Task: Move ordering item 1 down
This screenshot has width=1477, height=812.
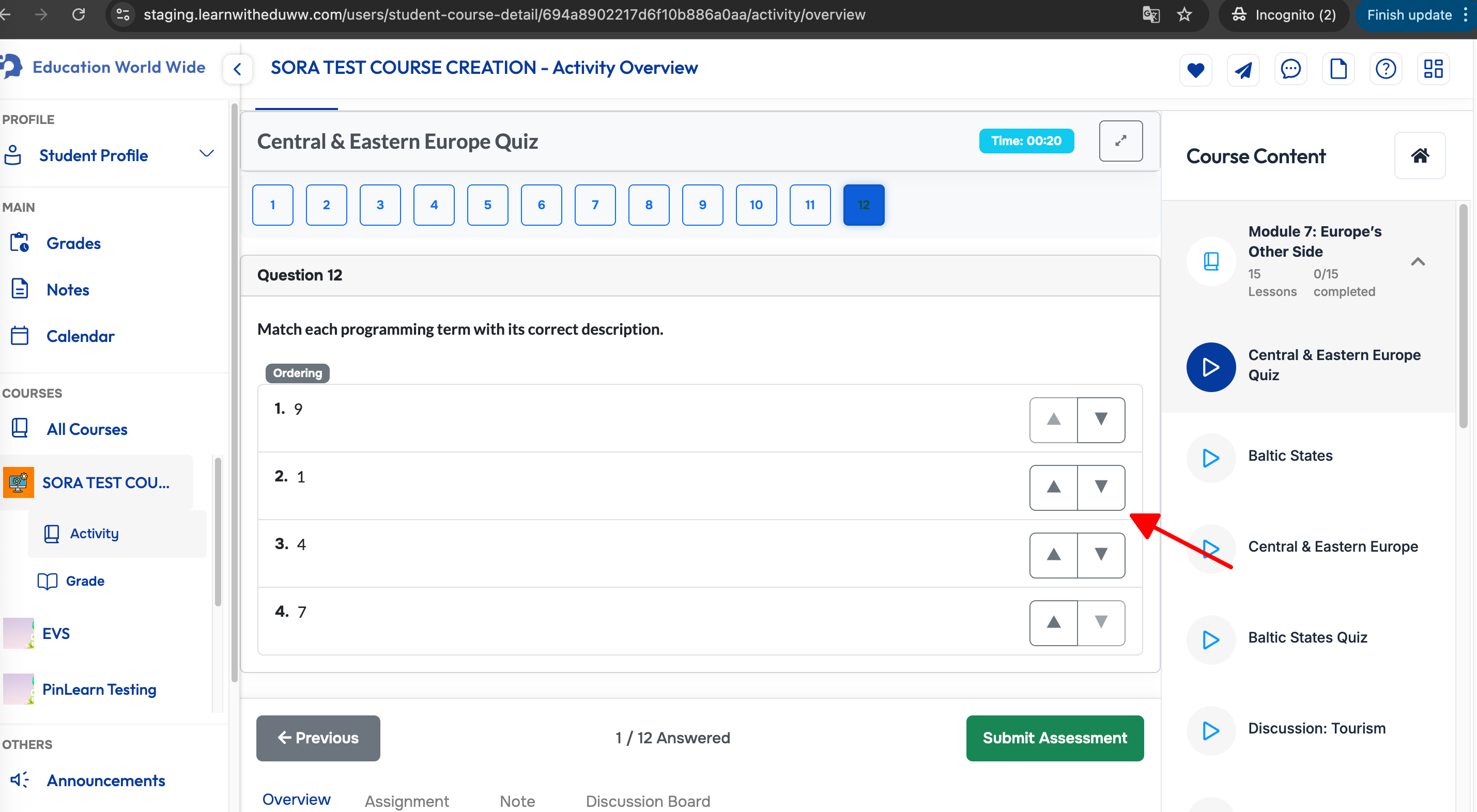Action: [x=1101, y=419]
